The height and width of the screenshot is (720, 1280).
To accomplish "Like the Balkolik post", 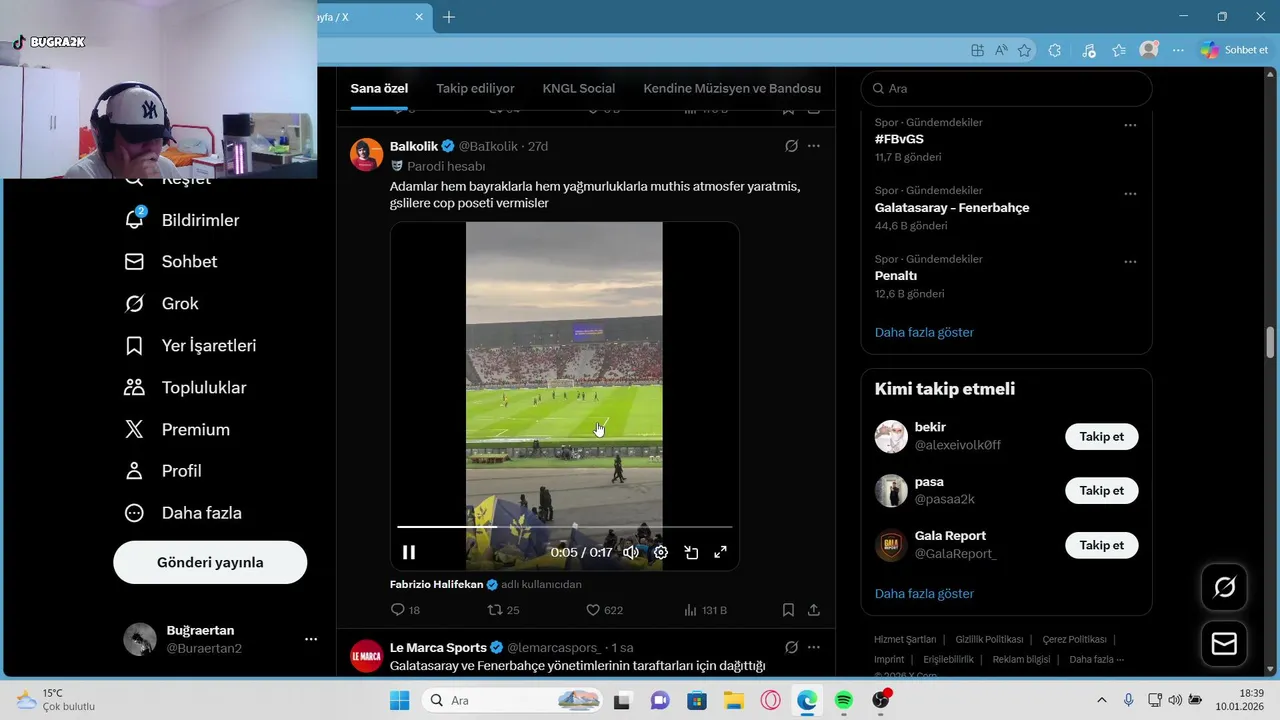I will pos(604,610).
